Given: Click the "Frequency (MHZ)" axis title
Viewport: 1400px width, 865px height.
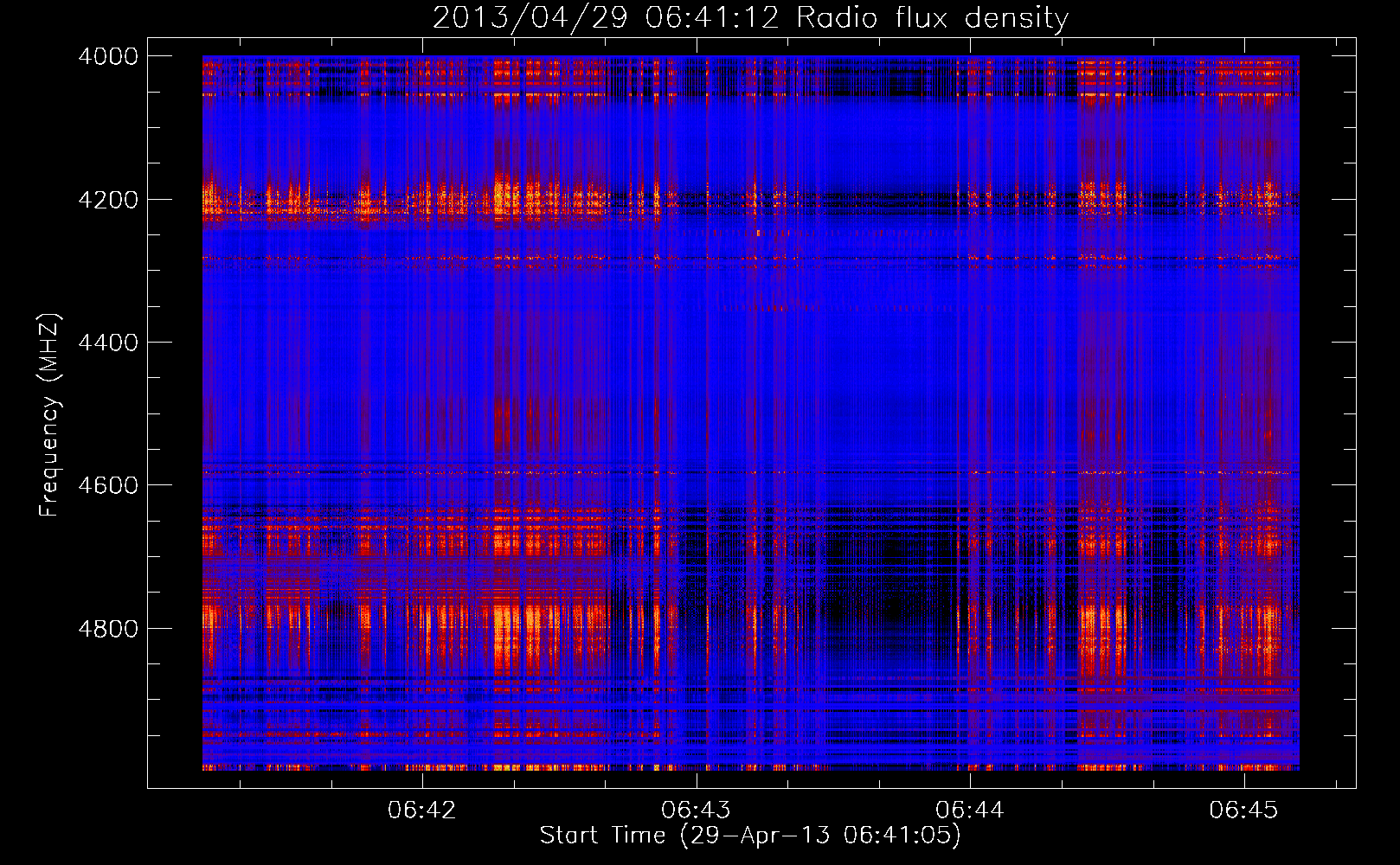Looking at the screenshot, I should click(50, 415).
